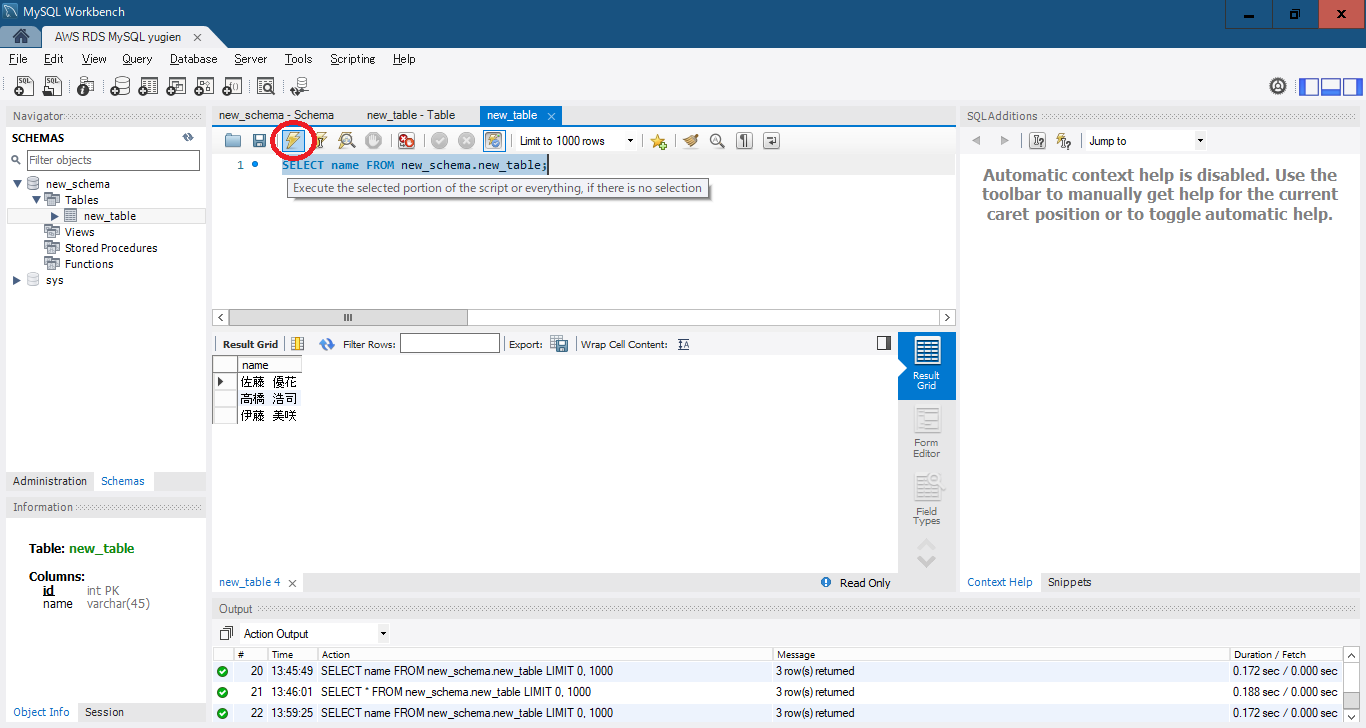Screen dimensions: 1366x728
Task: Open the Query menu
Action: [137, 59]
